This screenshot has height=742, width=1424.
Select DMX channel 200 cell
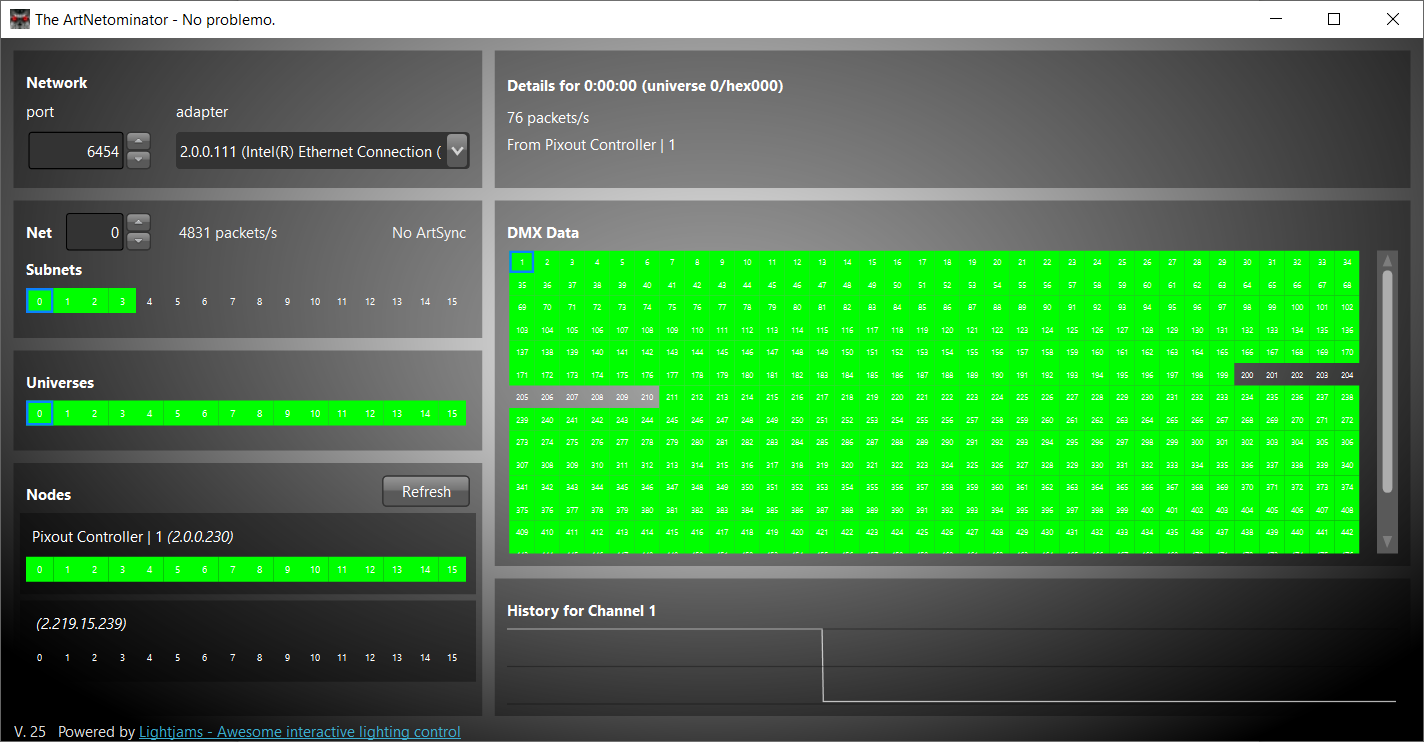(x=1246, y=375)
